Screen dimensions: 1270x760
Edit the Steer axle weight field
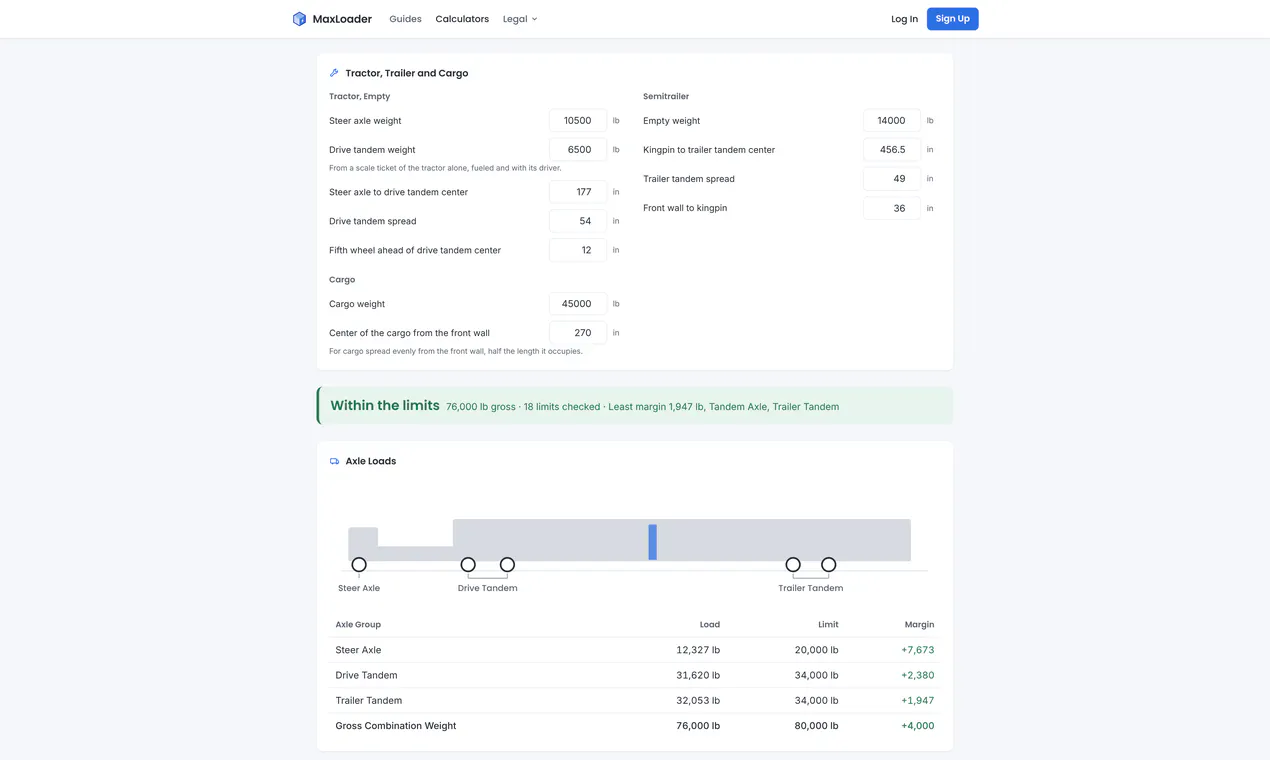click(578, 120)
